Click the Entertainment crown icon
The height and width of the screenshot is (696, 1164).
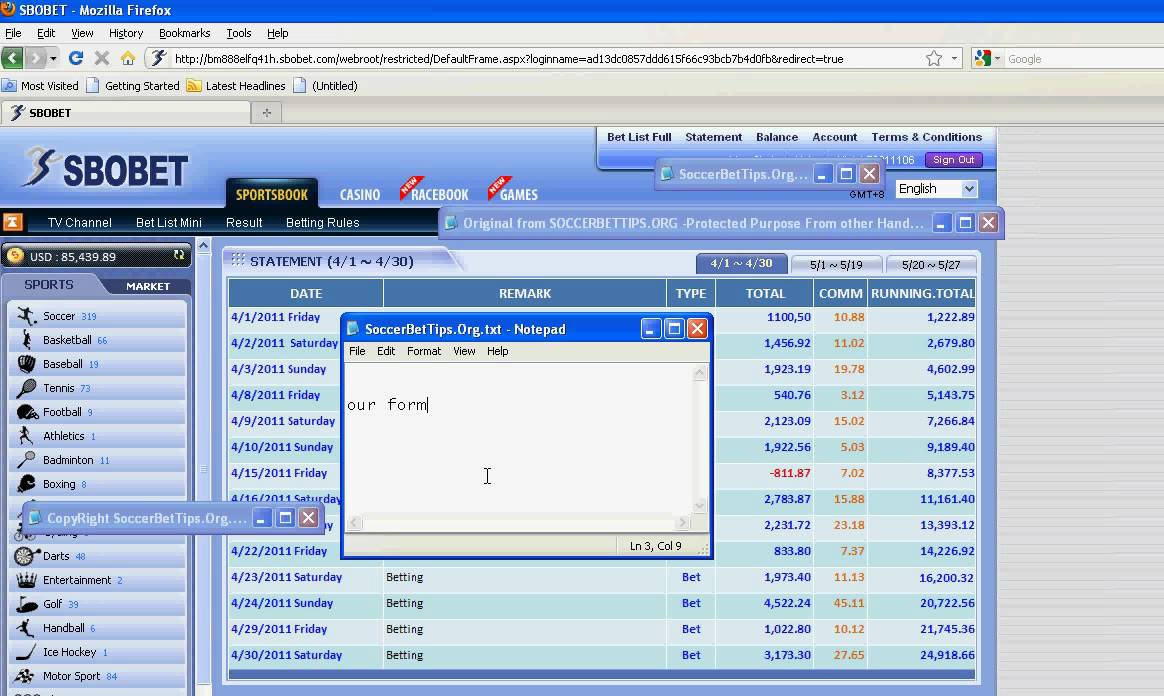(x=26, y=580)
